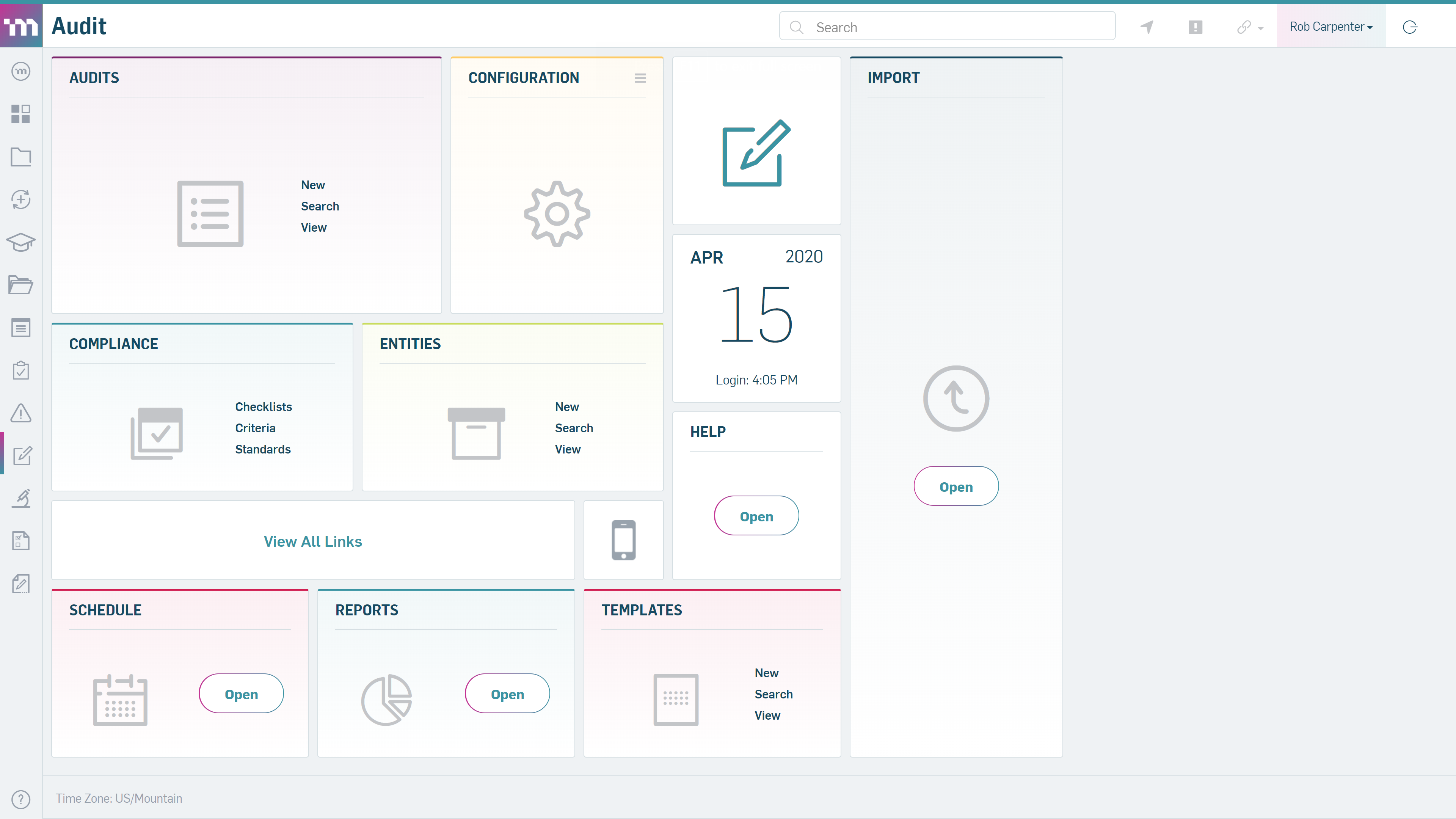Click View All Links
Screen dimensions: 1456x819
(312, 541)
